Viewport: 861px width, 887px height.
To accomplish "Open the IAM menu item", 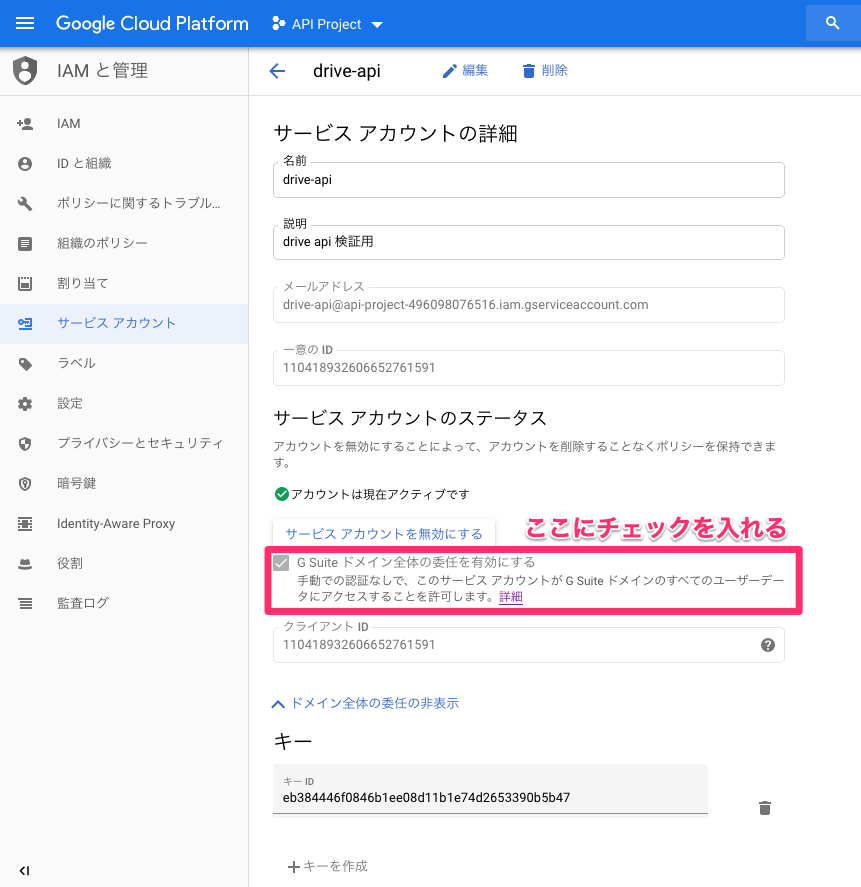I will (124, 123).
